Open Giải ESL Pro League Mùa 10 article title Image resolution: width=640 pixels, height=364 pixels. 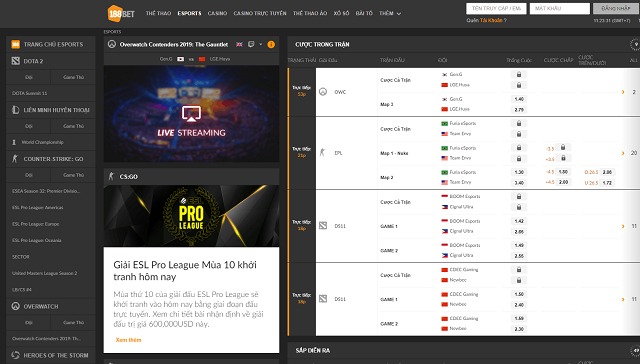(x=185, y=271)
